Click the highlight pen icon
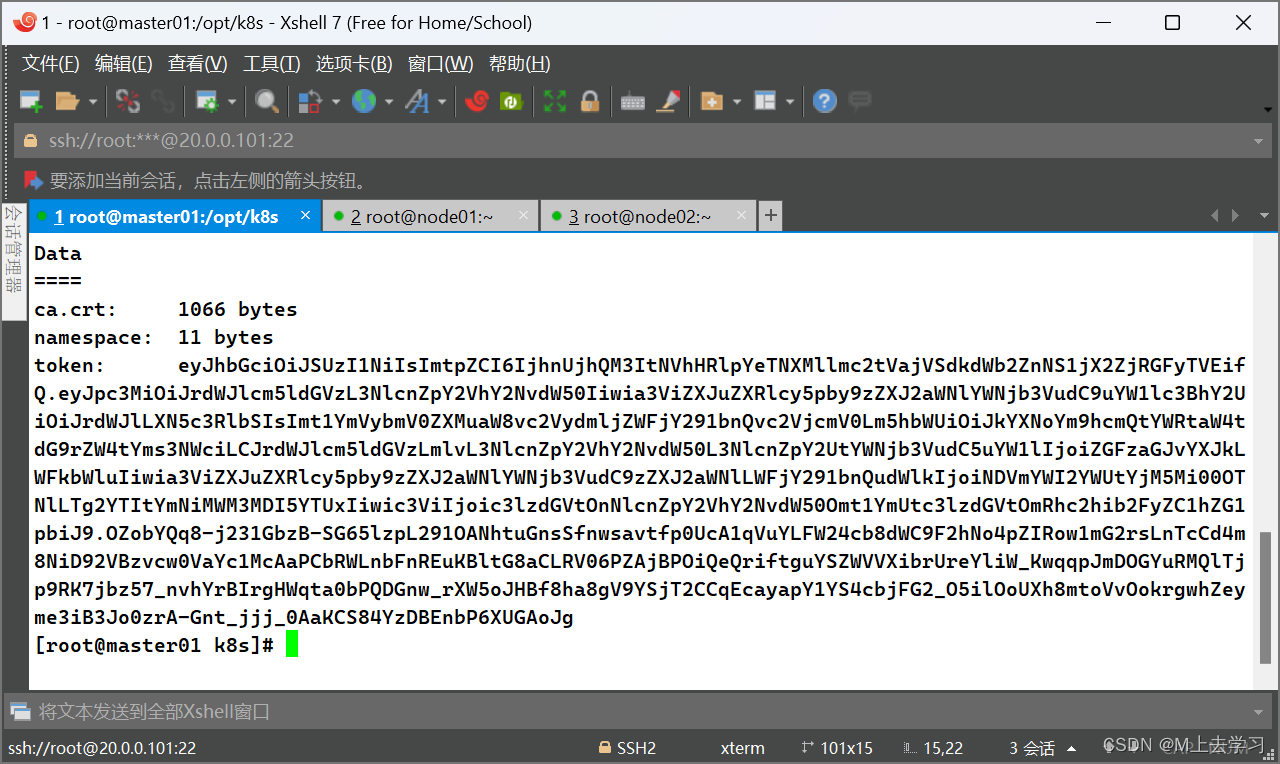Viewport: 1280px width, 764px height. [x=668, y=101]
